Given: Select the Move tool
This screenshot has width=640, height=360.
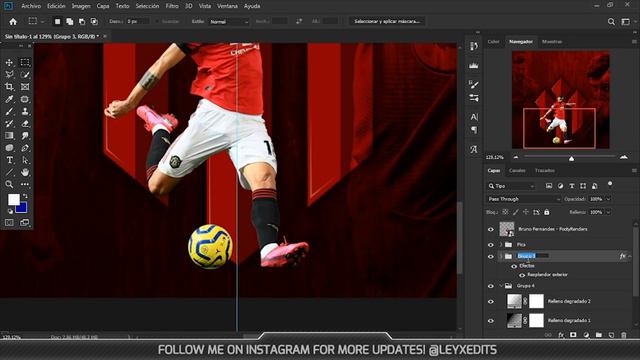Looking at the screenshot, I should point(9,62).
